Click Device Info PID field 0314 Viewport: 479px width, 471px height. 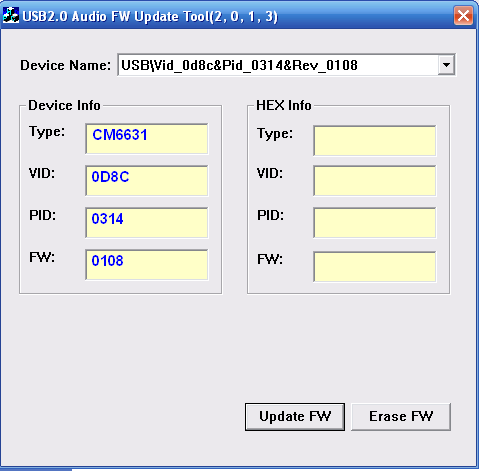[x=147, y=223]
